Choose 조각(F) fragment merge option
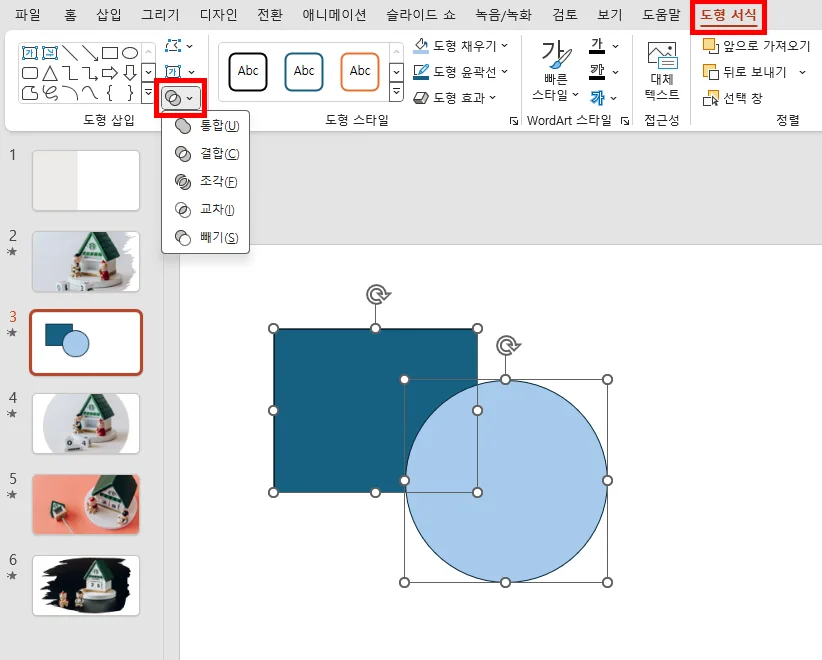This screenshot has width=822, height=660. [x=206, y=181]
